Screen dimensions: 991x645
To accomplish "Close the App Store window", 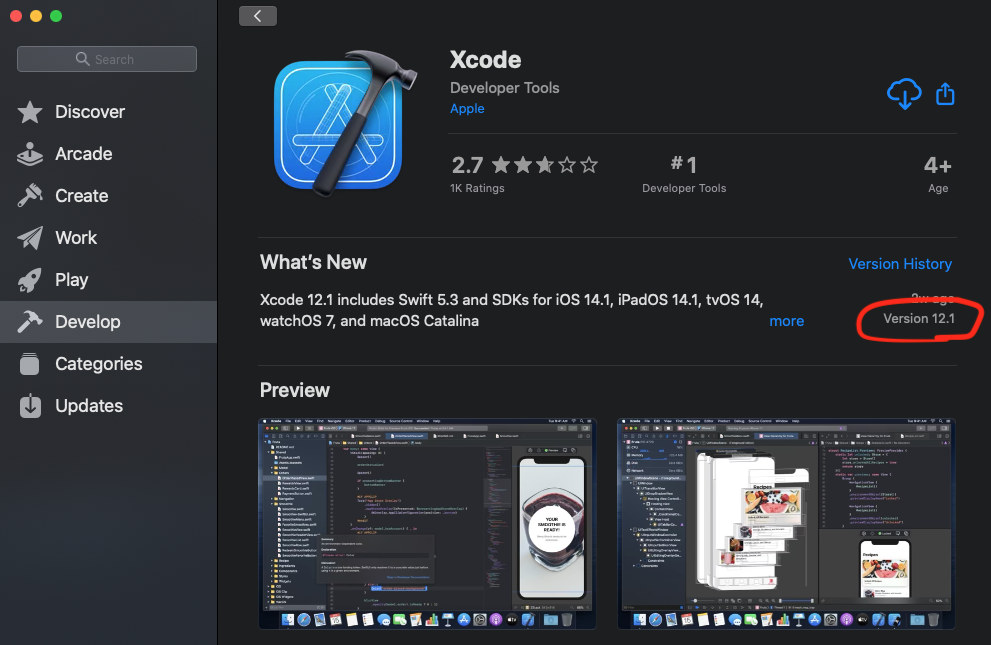I will pyautogui.click(x=16, y=16).
